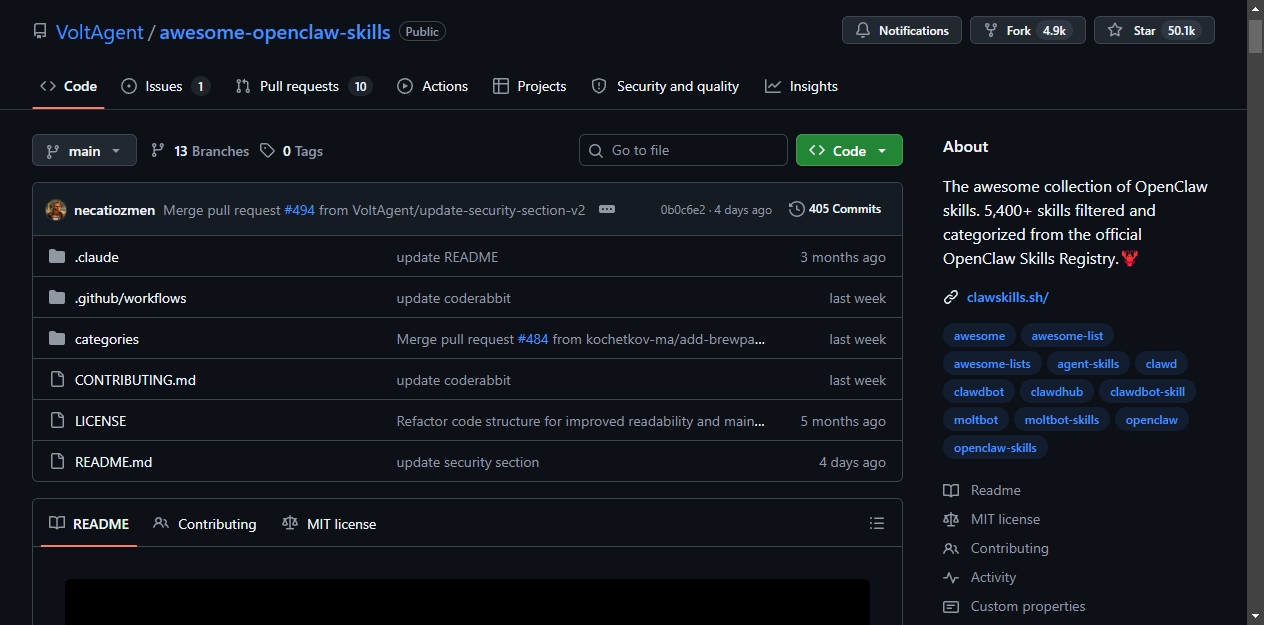Click the book icon next to Readme sidebar
The height and width of the screenshot is (625, 1264).
pos(951,490)
